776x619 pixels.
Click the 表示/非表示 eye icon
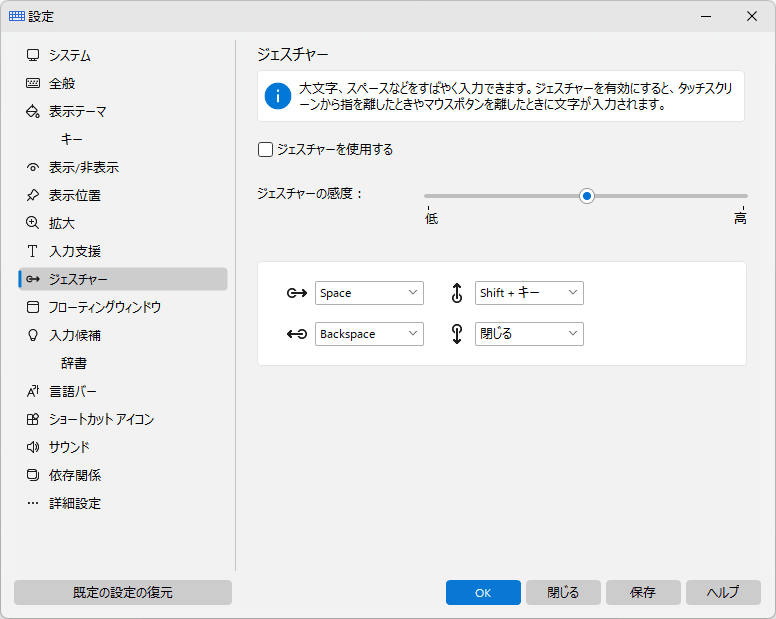tap(33, 168)
